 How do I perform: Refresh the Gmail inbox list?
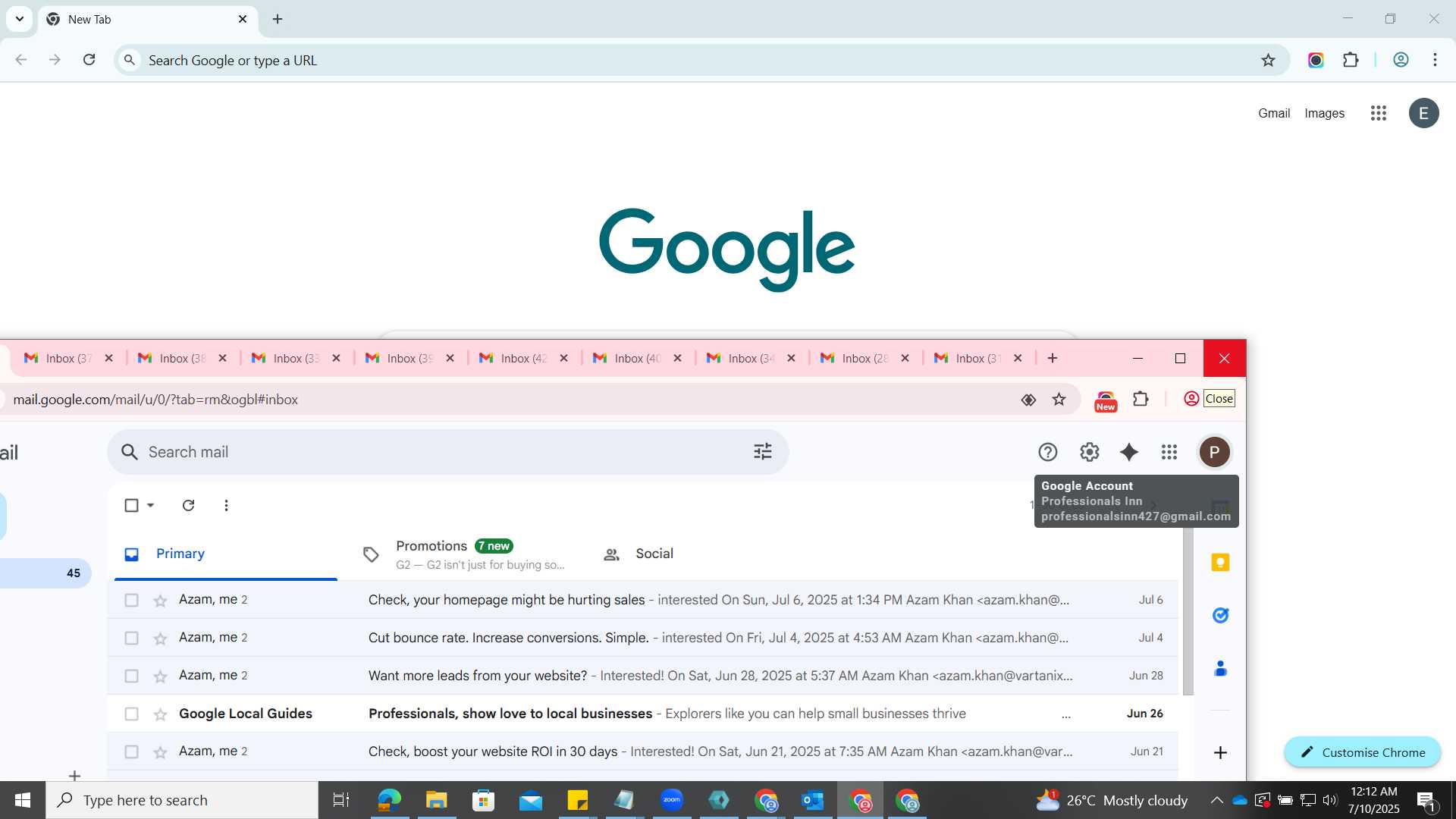click(188, 505)
